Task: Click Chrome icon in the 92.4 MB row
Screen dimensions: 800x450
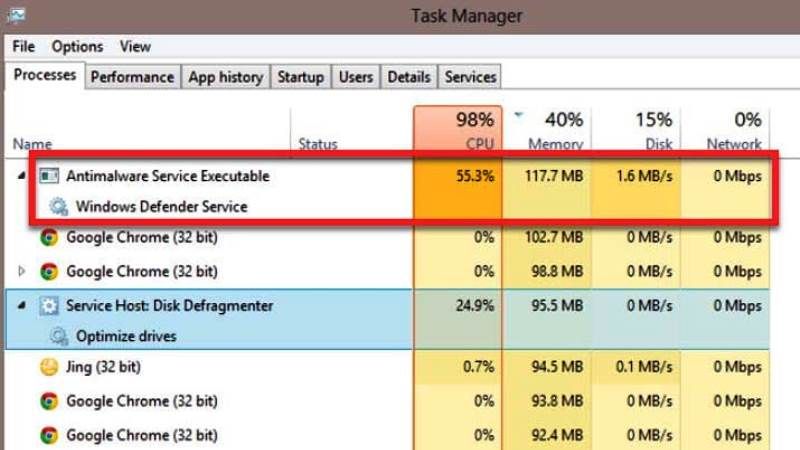Action: tap(49, 435)
